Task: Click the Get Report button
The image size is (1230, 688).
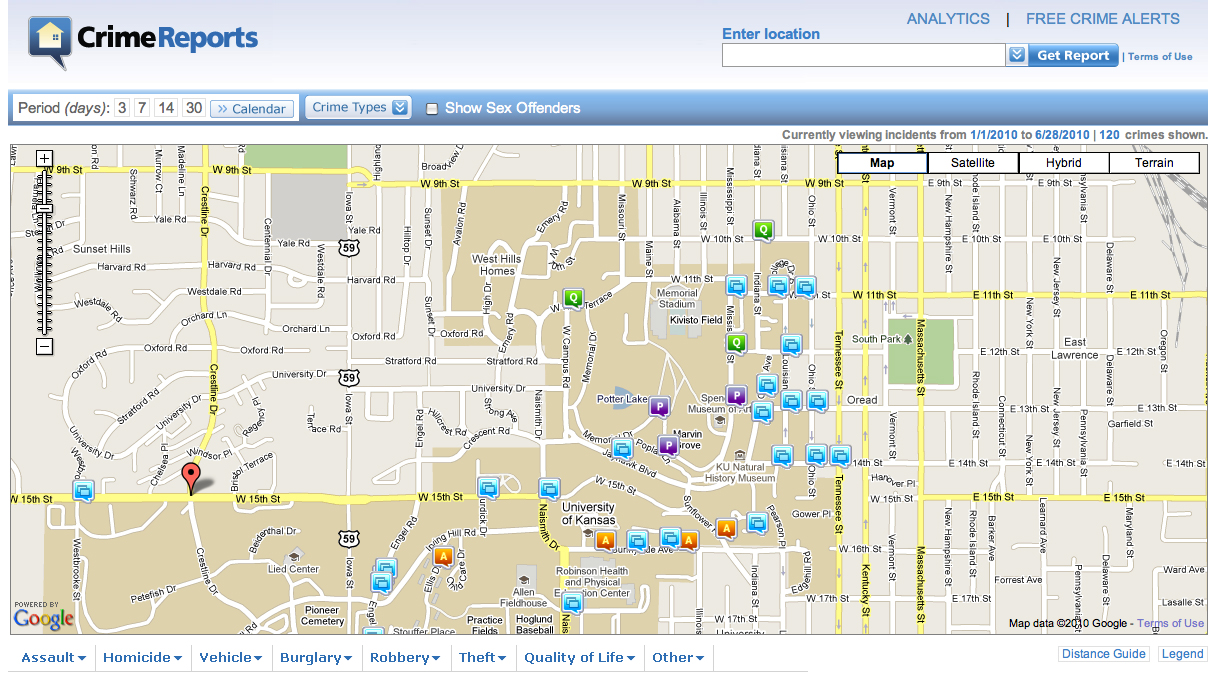Action: click(x=1072, y=55)
